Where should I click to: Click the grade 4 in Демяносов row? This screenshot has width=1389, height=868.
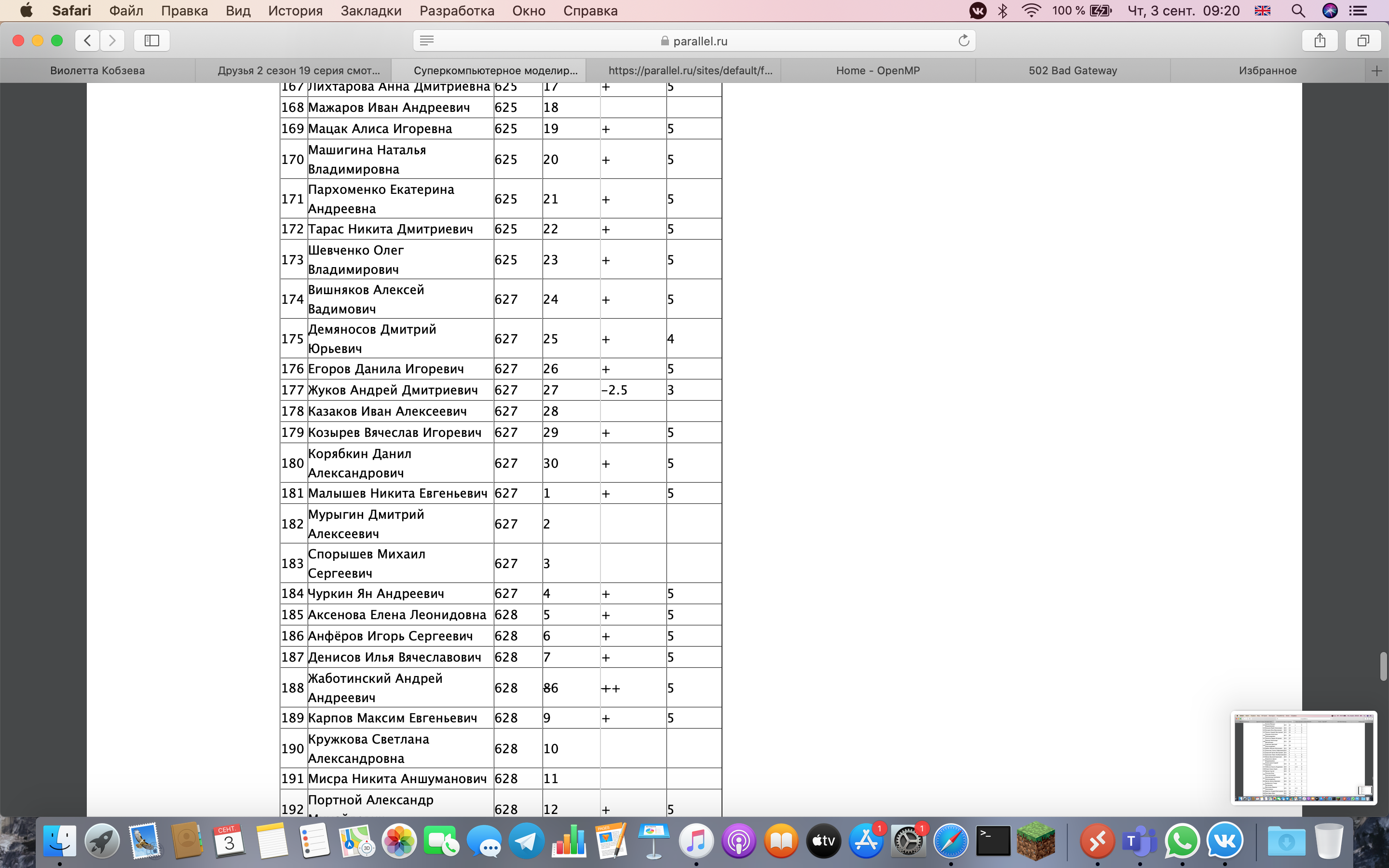(x=670, y=339)
